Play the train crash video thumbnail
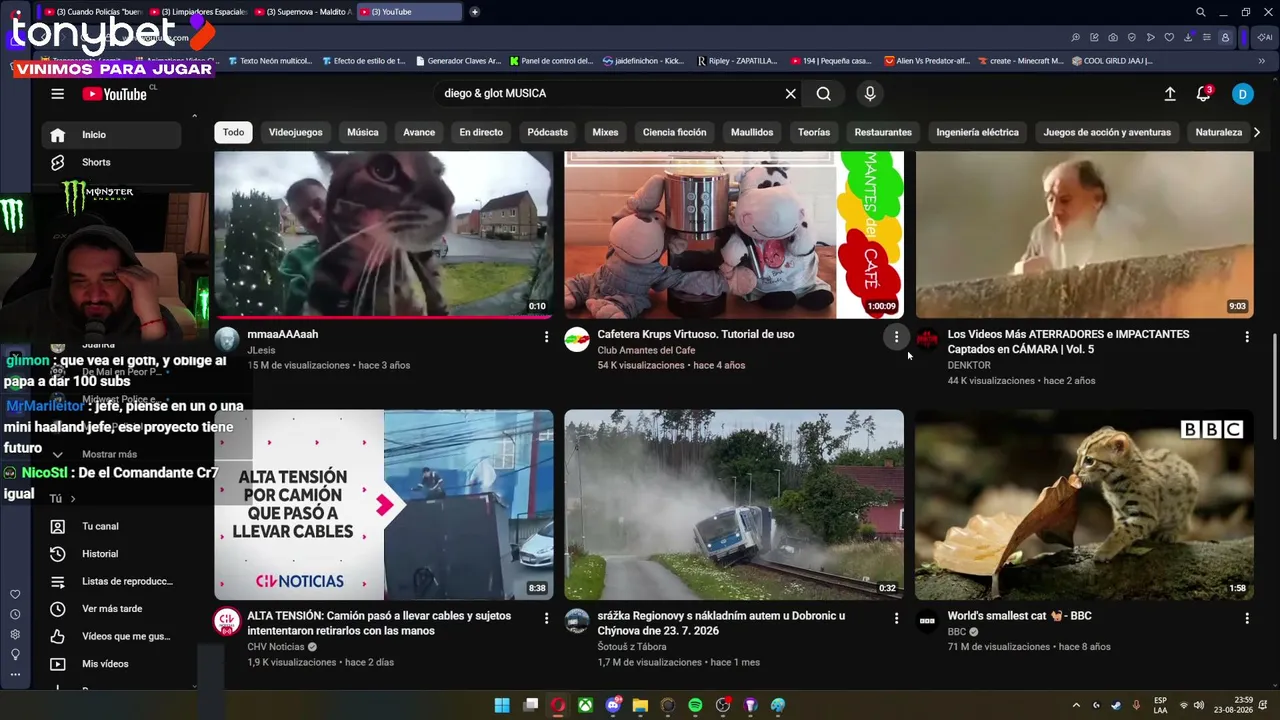1280x720 pixels. (734, 505)
